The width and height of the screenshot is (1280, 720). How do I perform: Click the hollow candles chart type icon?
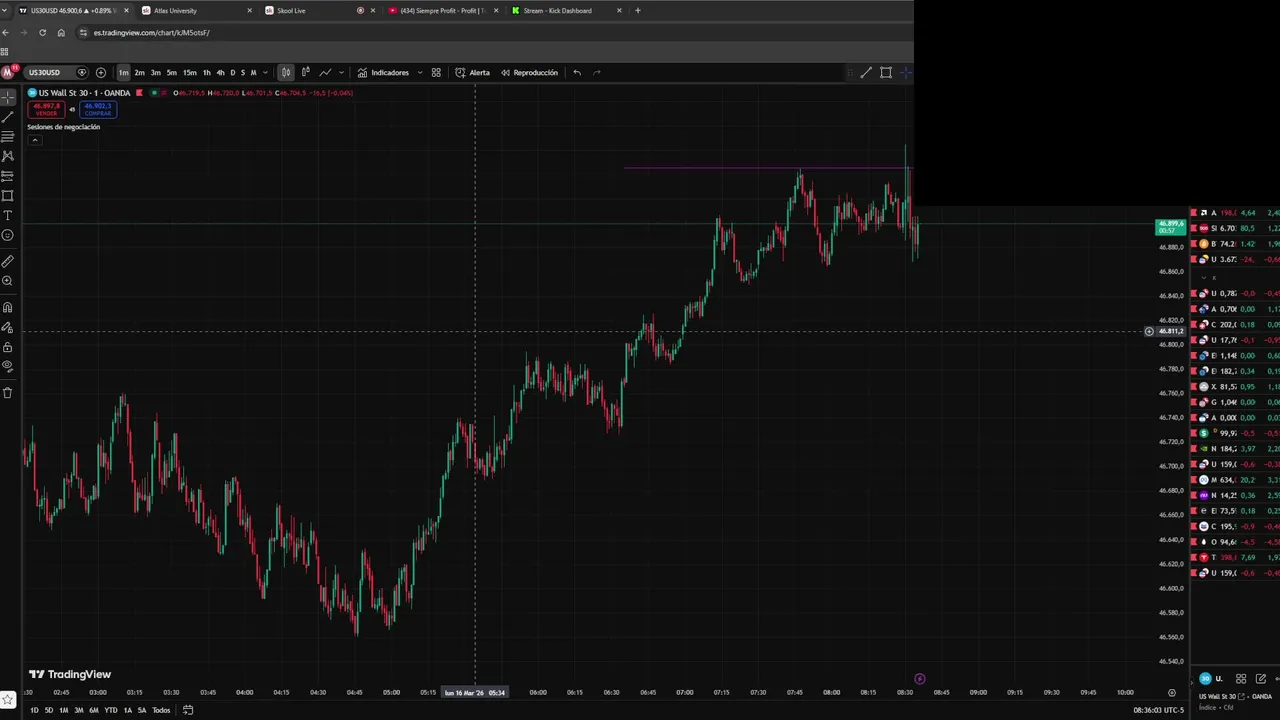pos(305,72)
